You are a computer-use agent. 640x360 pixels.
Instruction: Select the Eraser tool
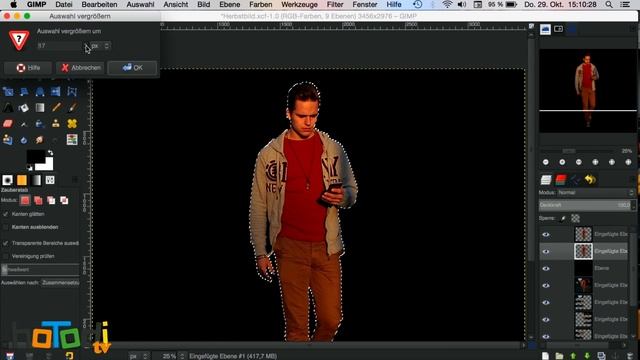(8, 124)
